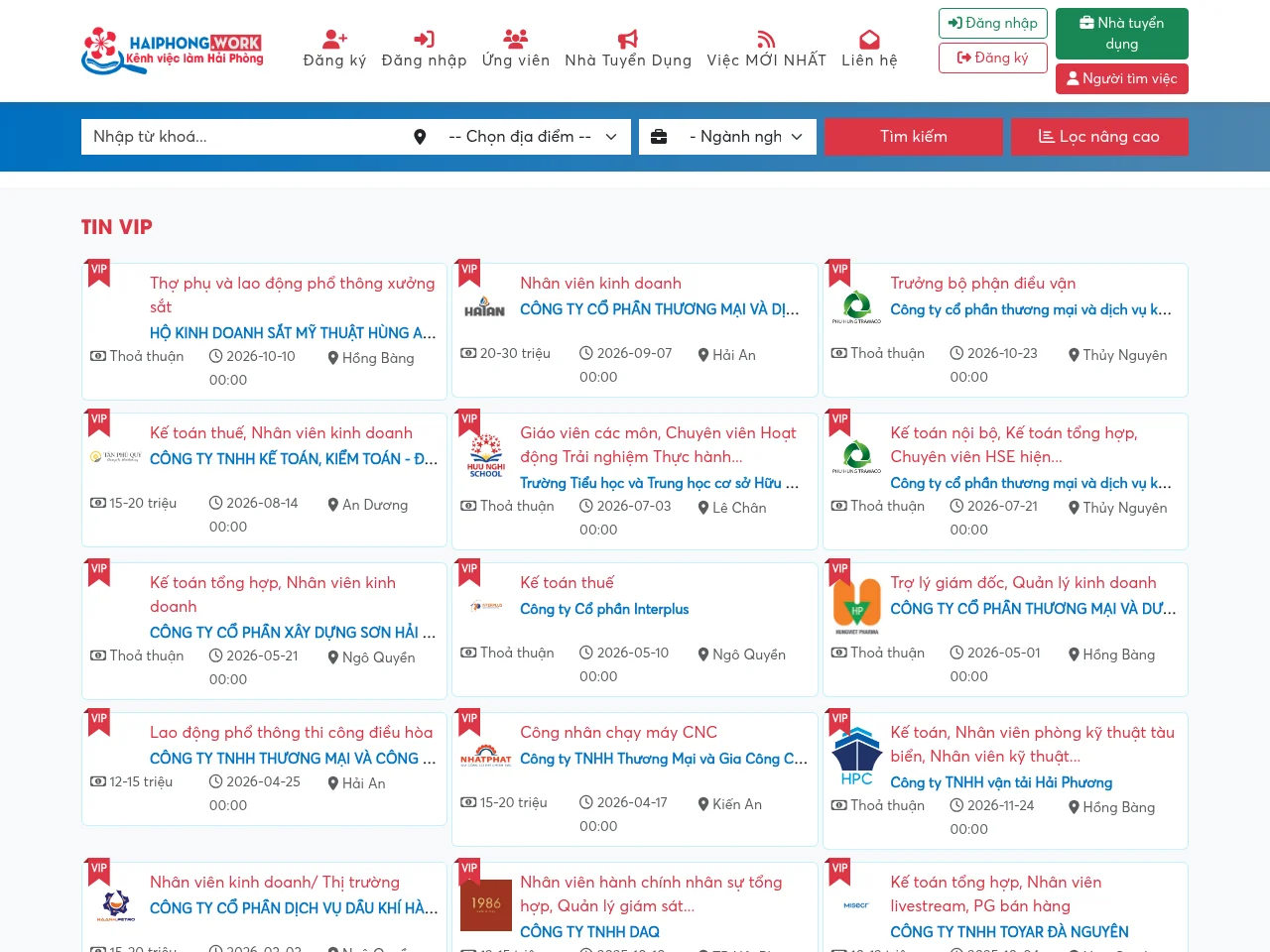Open Công ty TNHH Thương Mại và Gia Công company link

click(x=664, y=759)
